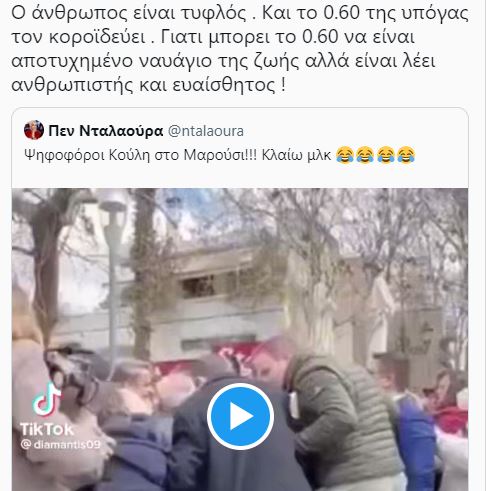Image resolution: width=487 pixels, height=491 pixels.
Task: Open Πεν Νταλαούρα's profile avatar
Action: point(34,130)
